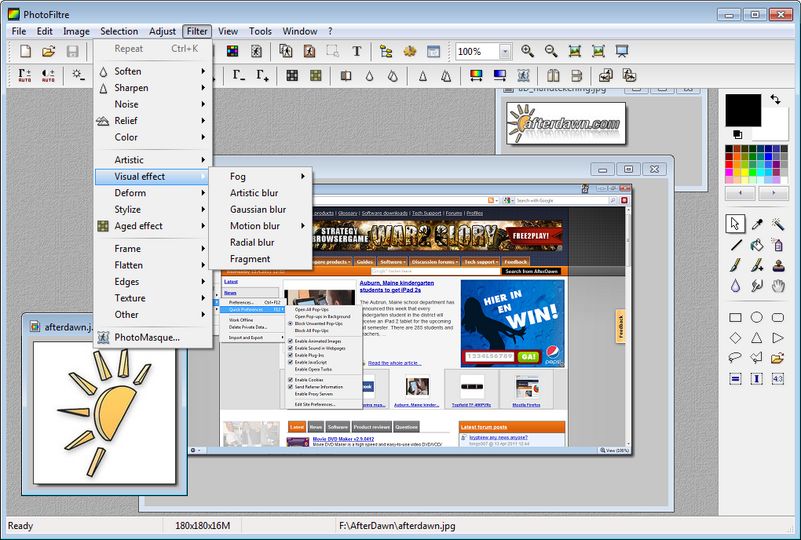The width and height of the screenshot is (801, 540).
Task: Click the afterdawn.com logo image window
Action: (566, 123)
